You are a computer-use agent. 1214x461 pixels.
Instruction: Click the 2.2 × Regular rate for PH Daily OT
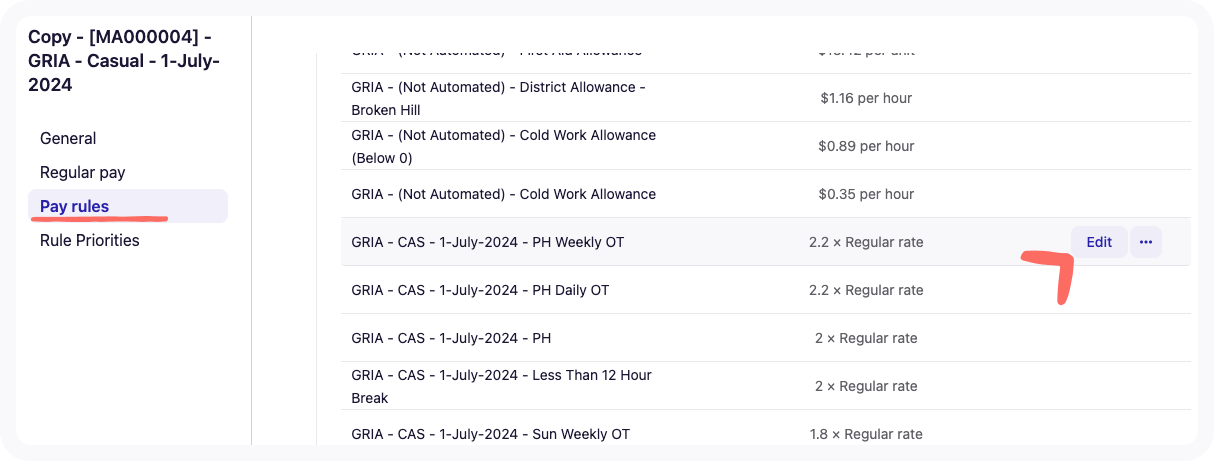pos(866,290)
